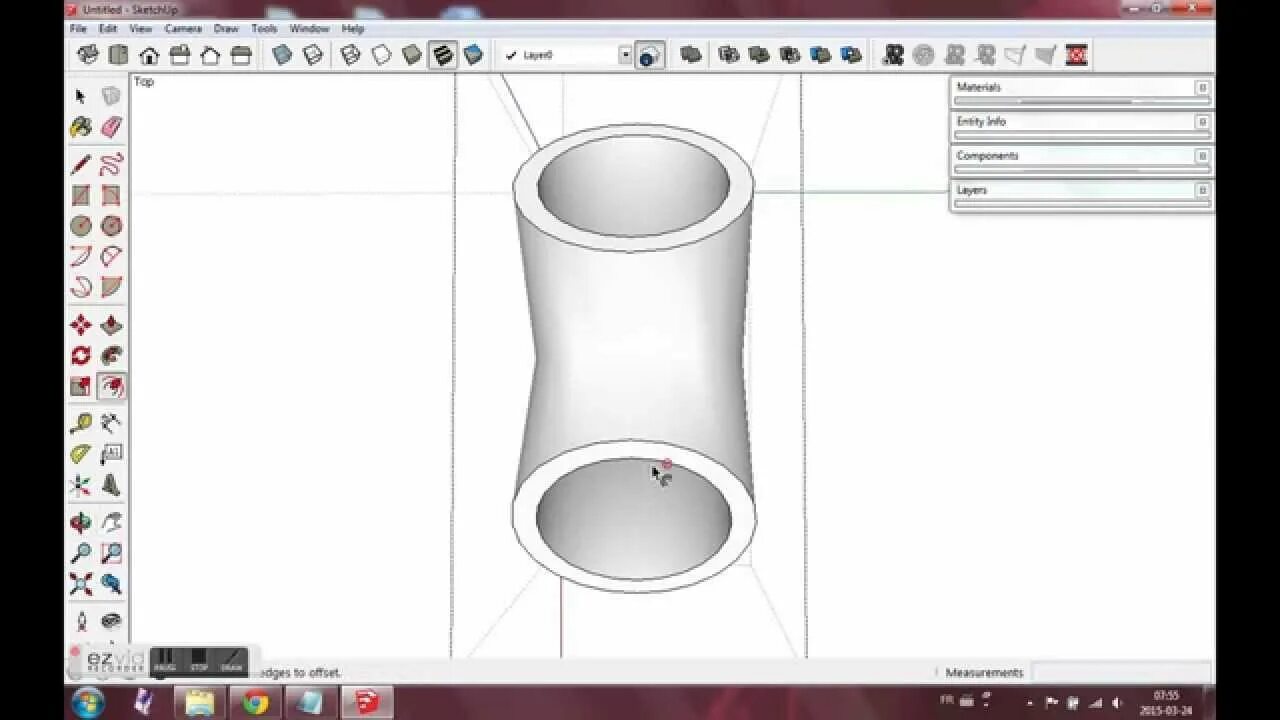The image size is (1280, 720).
Task: Activate the Line pencil tool
Action: coord(81,164)
